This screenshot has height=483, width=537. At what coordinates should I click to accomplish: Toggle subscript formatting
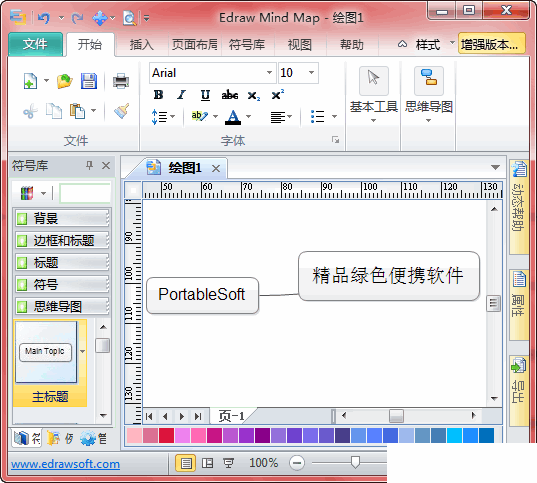coord(254,96)
